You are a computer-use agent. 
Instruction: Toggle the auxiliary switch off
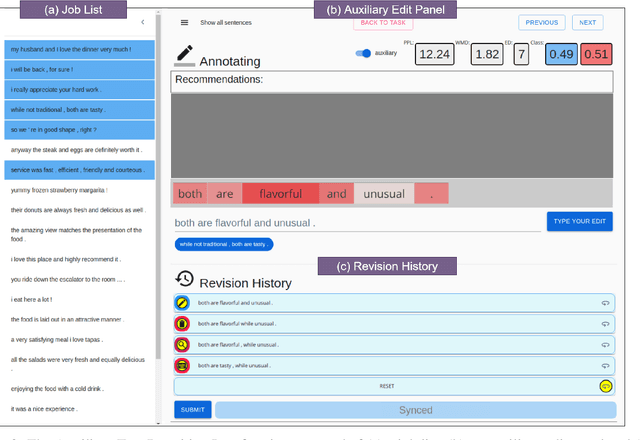(364, 53)
